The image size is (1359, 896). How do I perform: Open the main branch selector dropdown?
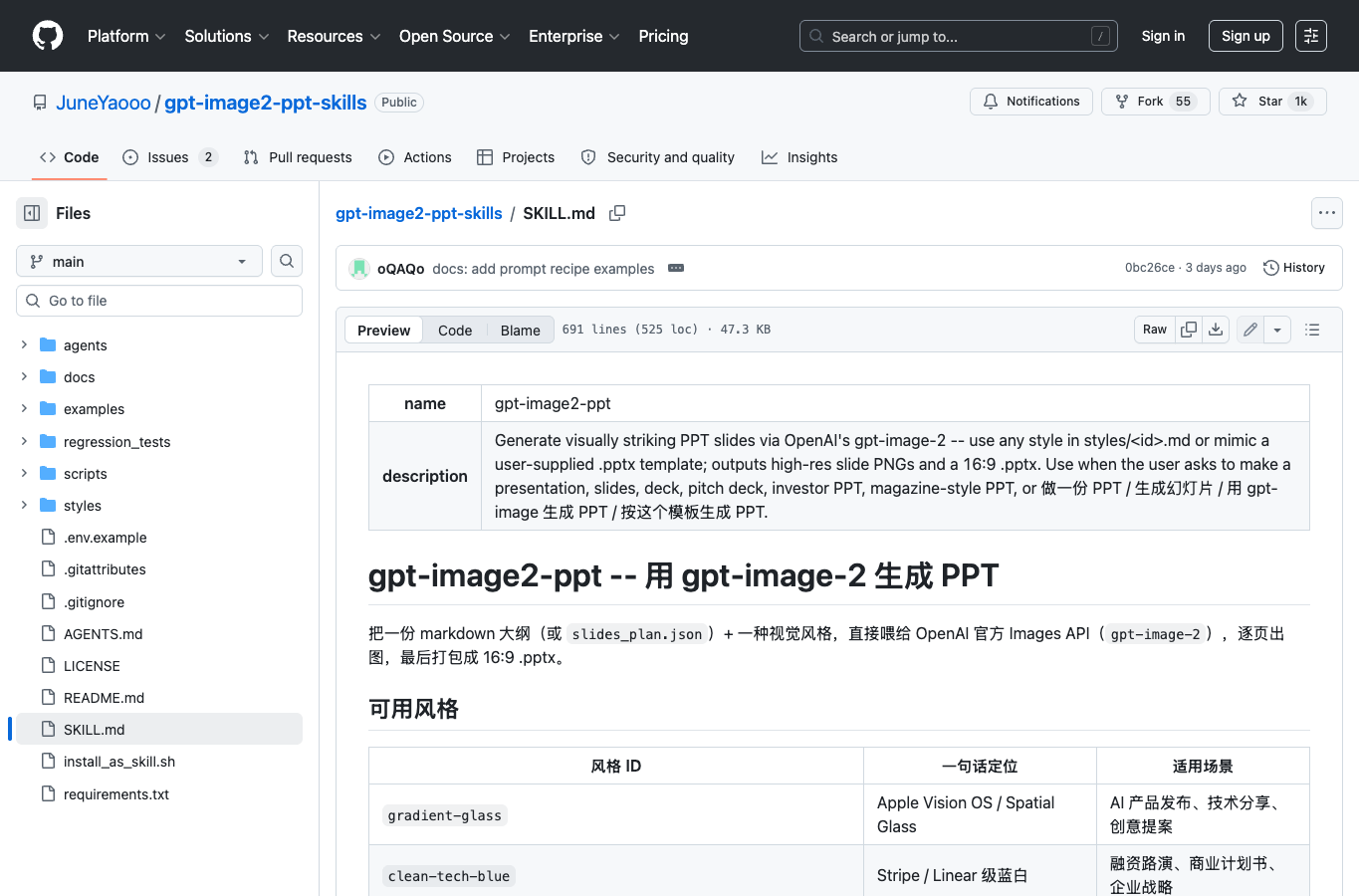tap(139, 261)
